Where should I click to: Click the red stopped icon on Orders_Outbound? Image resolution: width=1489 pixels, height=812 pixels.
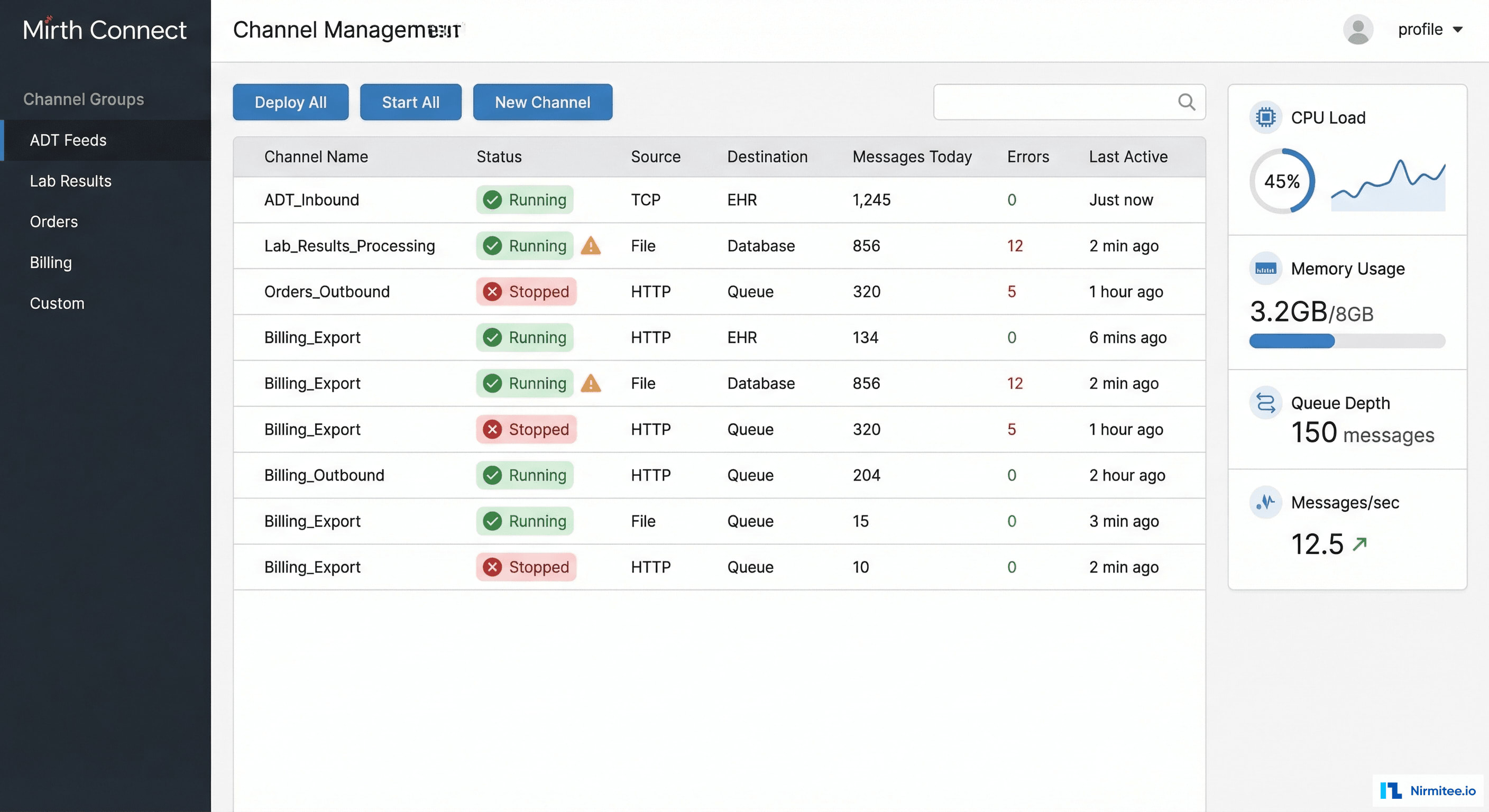pyautogui.click(x=492, y=292)
